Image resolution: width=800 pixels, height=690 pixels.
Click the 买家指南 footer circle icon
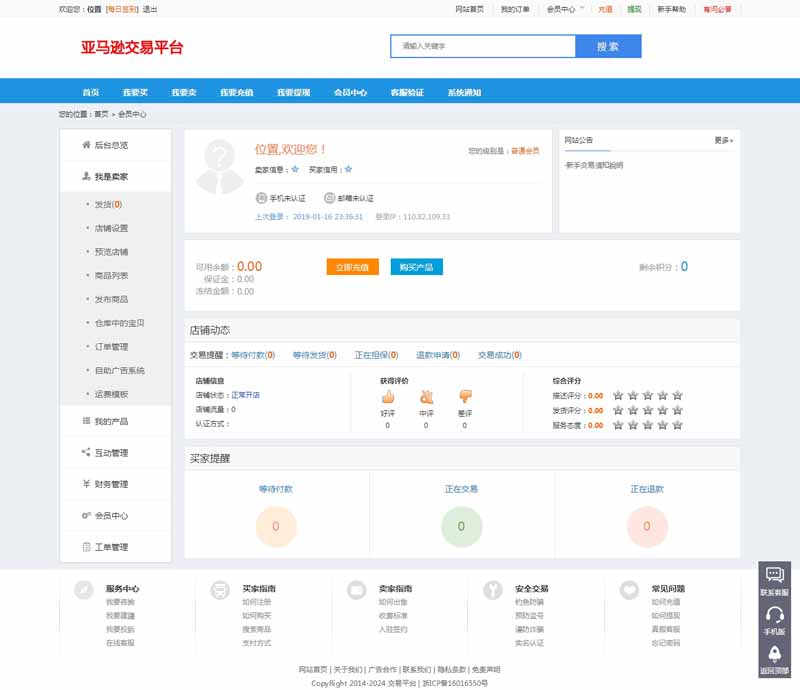pos(220,590)
